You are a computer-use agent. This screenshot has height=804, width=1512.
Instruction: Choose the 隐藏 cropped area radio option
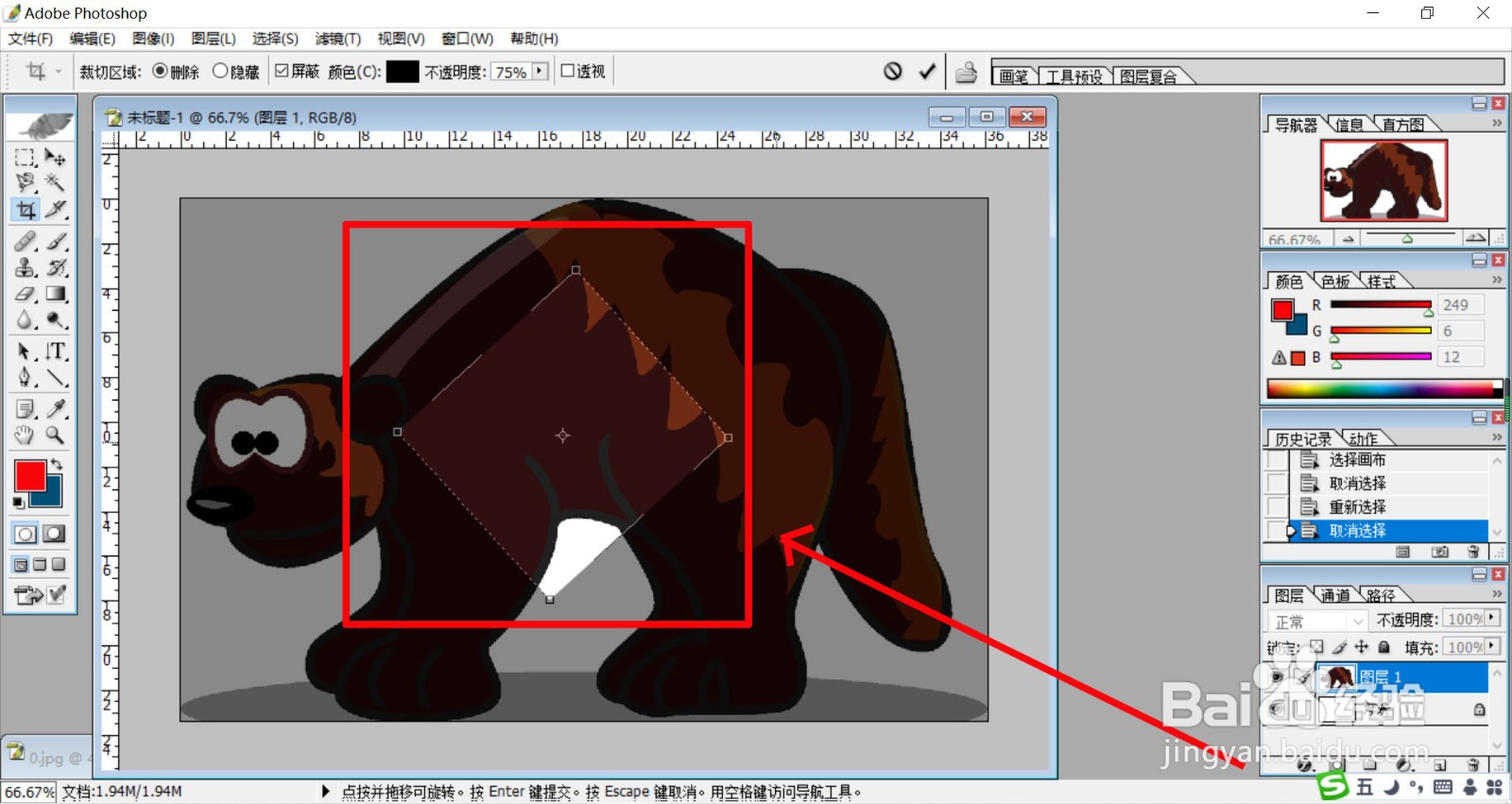(220, 71)
